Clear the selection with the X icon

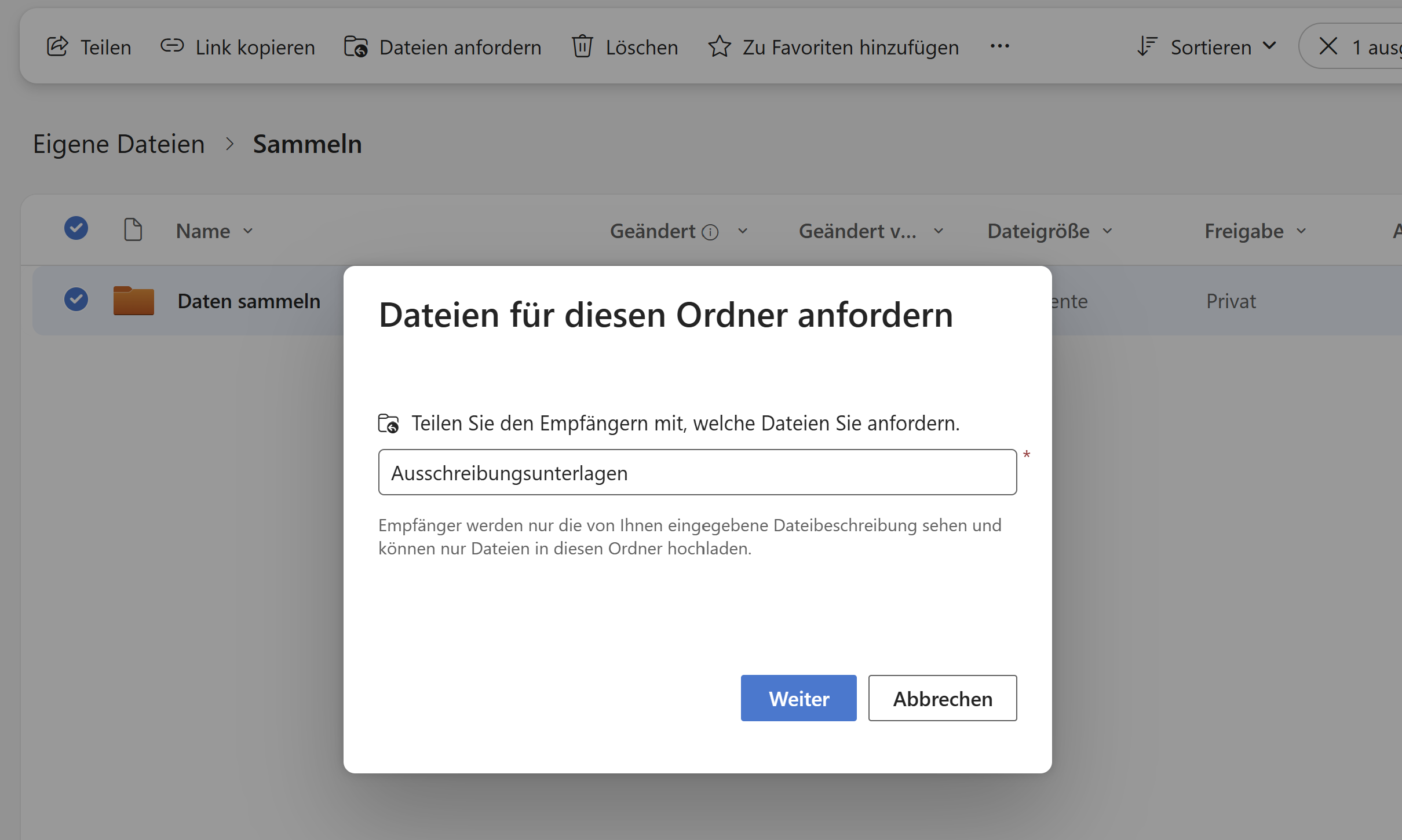(1328, 46)
